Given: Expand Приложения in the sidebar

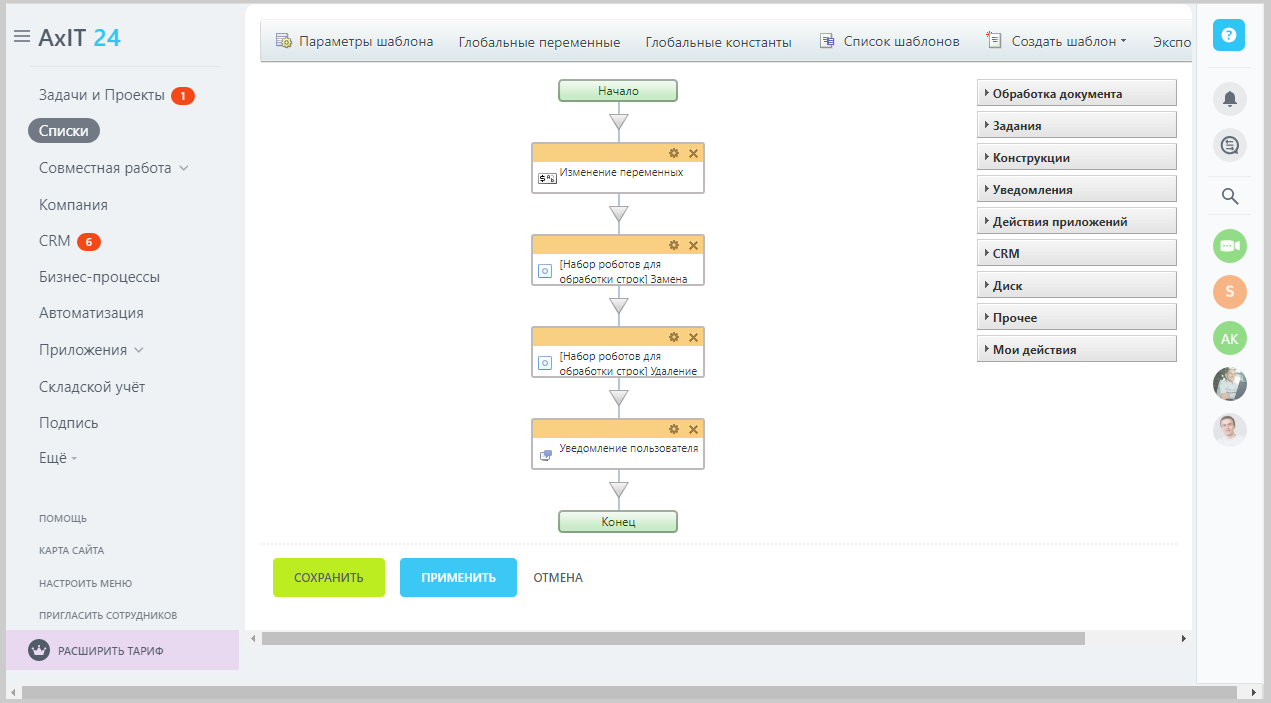Looking at the screenshot, I should 138,350.
